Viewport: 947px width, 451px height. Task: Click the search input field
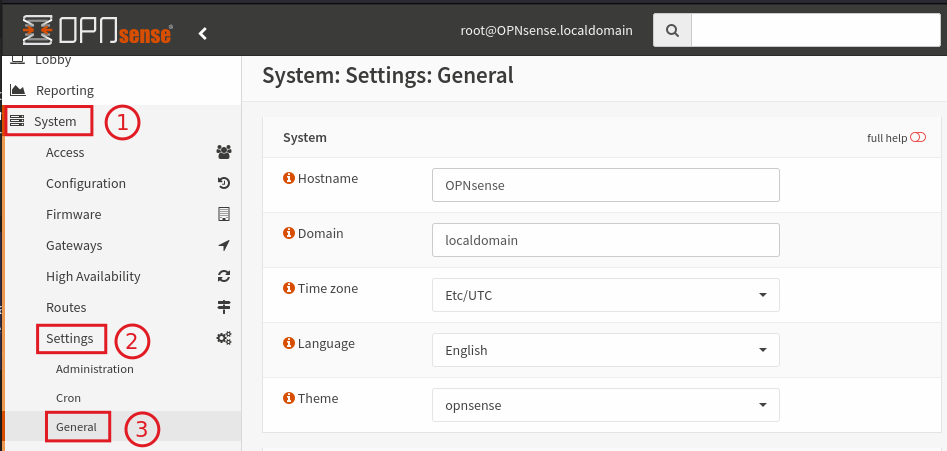pyautogui.click(x=816, y=30)
